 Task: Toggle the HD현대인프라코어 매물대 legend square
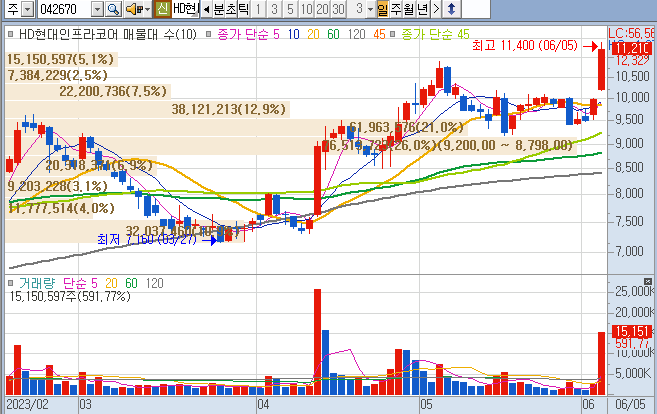coord(11,34)
